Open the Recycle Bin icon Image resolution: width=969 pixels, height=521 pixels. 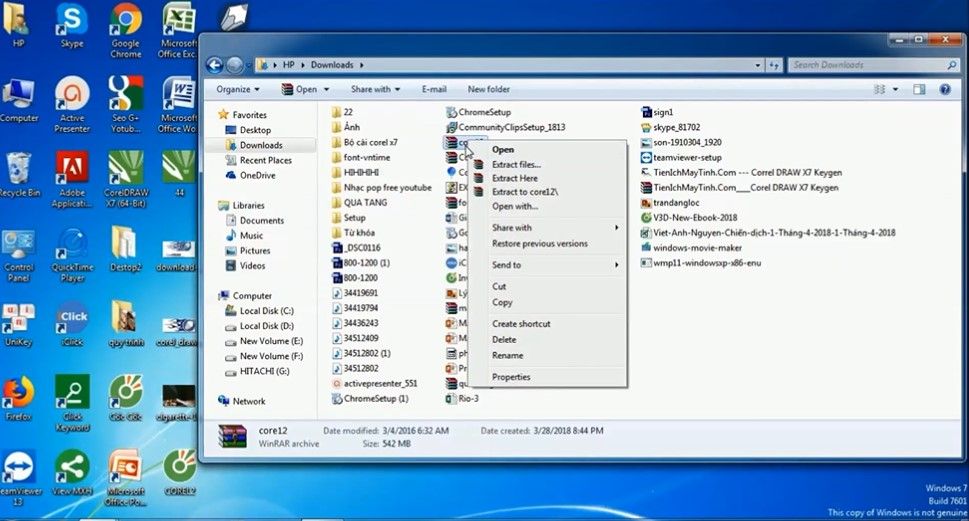[19, 174]
